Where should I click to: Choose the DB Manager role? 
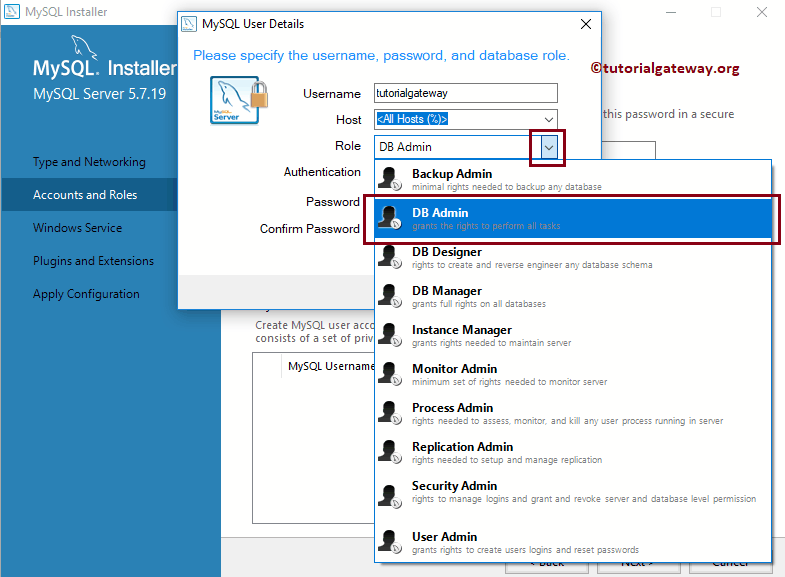click(573, 297)
